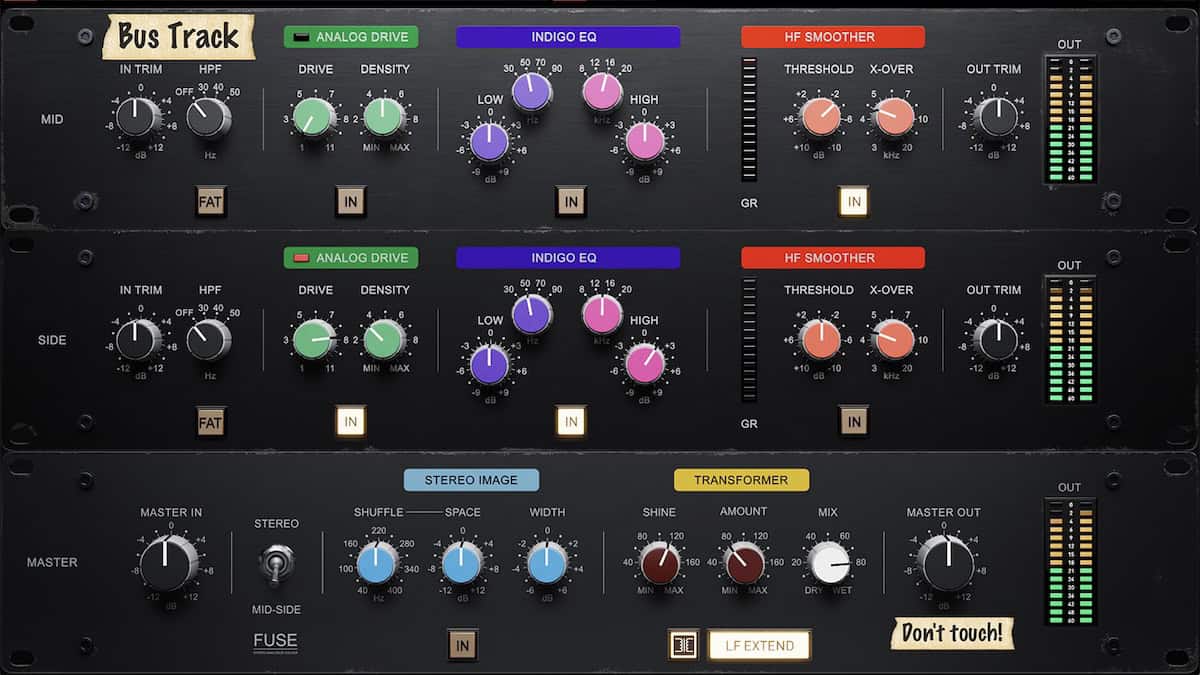This screenshot has width=1200, height=675.
Task: Click the transformer icon button beside LF EXTEND
Action: click(x=684, y=645)
